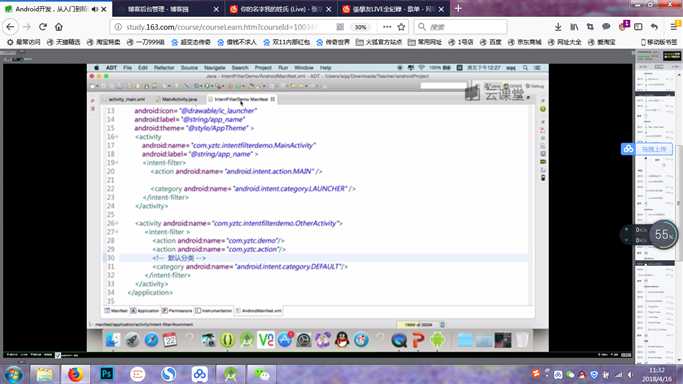The height and width of the screenshot is (384, 683).
Task: Open the 百度 bookmark
Action: click(491, 42)
